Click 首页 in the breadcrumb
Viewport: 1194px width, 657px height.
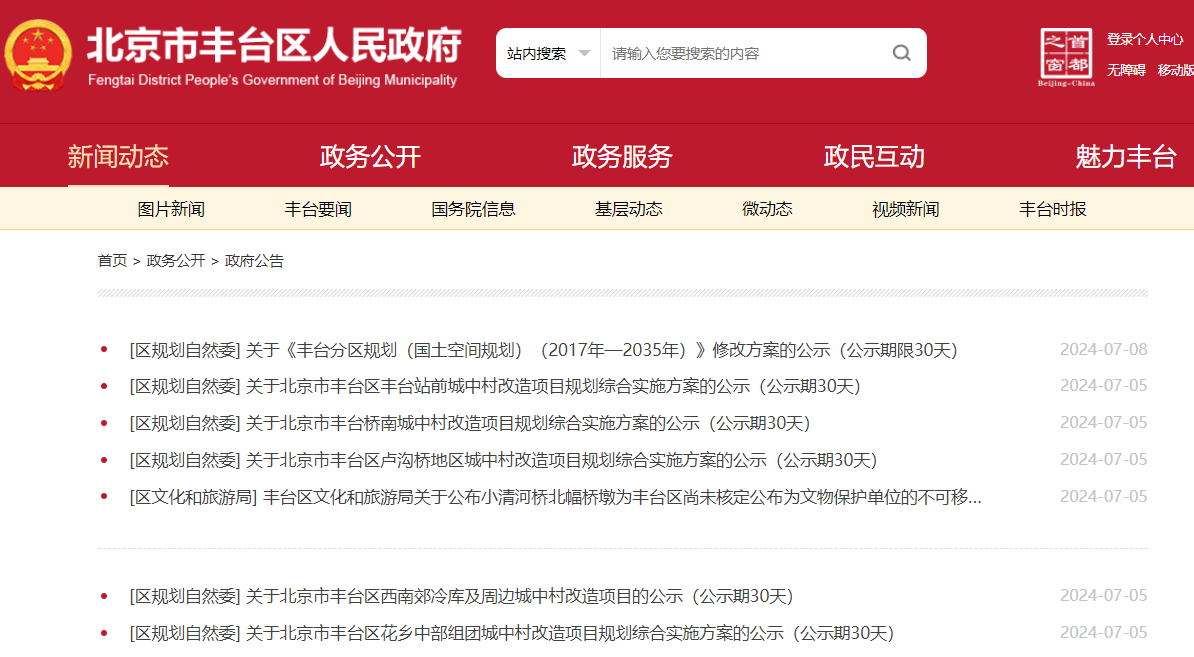(x=112, y=260)
